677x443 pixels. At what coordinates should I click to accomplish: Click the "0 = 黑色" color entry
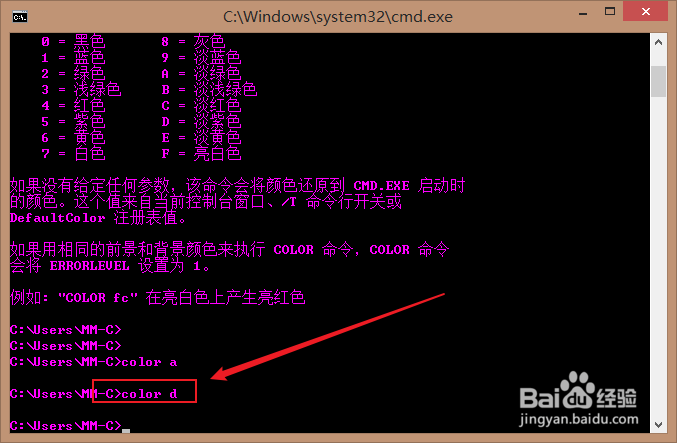(x=73, y=42)
